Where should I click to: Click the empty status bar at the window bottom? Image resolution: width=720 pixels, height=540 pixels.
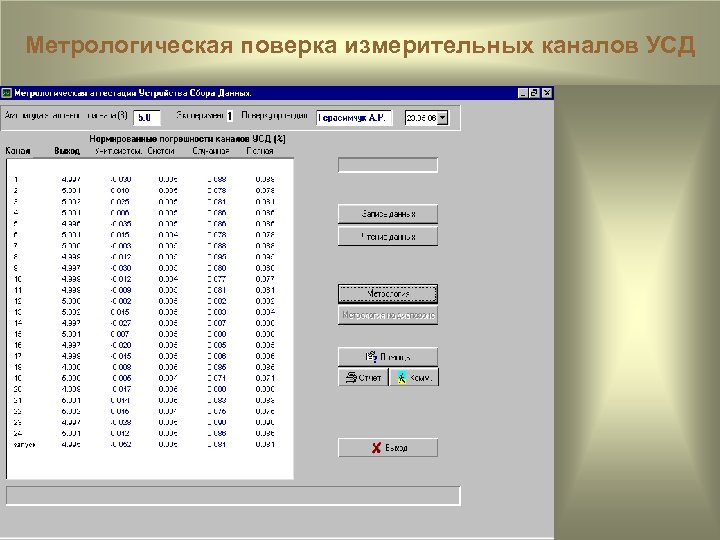pos(233,496)
